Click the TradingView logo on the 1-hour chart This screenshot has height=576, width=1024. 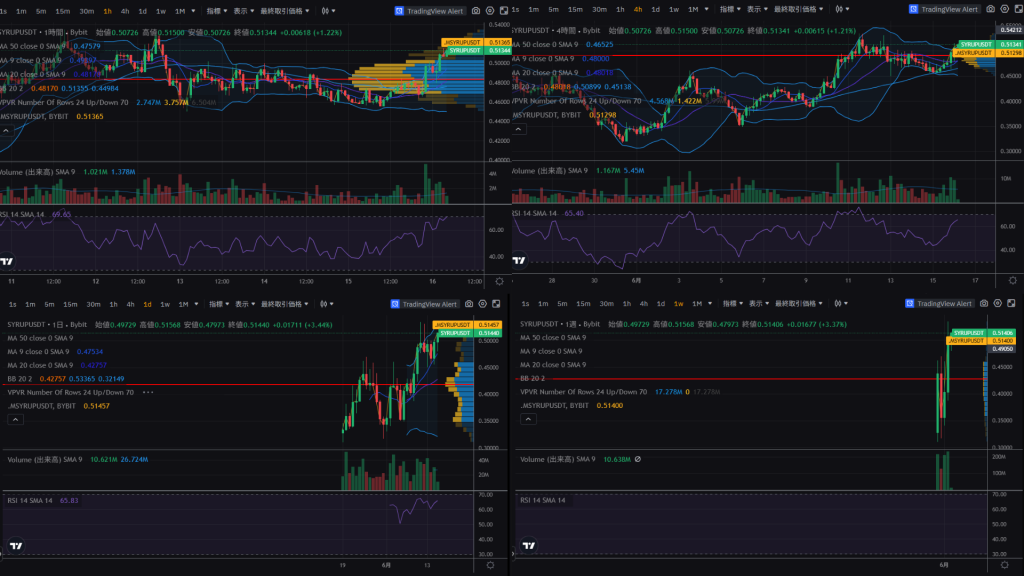pos(7,261)
